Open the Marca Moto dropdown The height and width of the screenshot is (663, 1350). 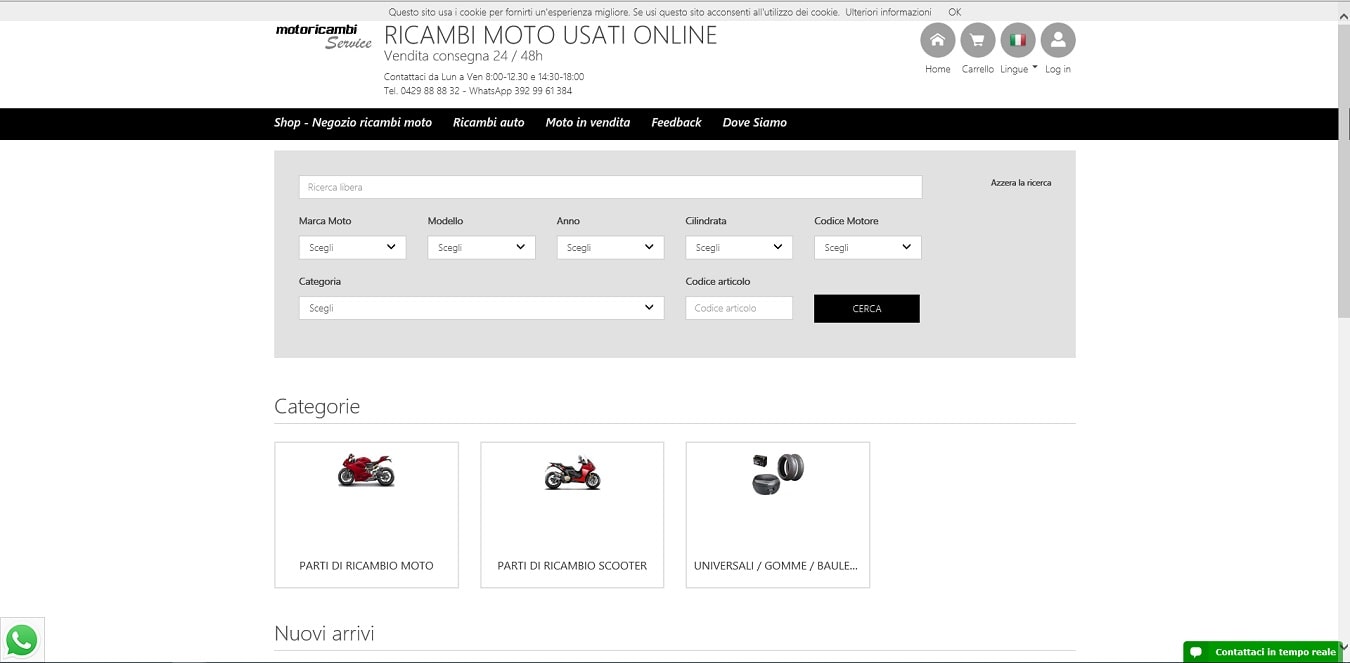(x=352, y=246)
